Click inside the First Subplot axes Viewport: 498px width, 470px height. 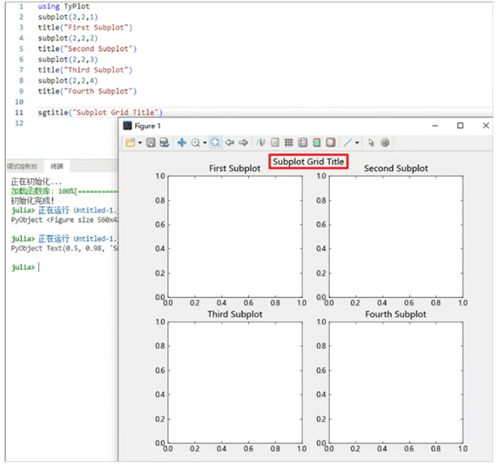(x=235, y=236)
